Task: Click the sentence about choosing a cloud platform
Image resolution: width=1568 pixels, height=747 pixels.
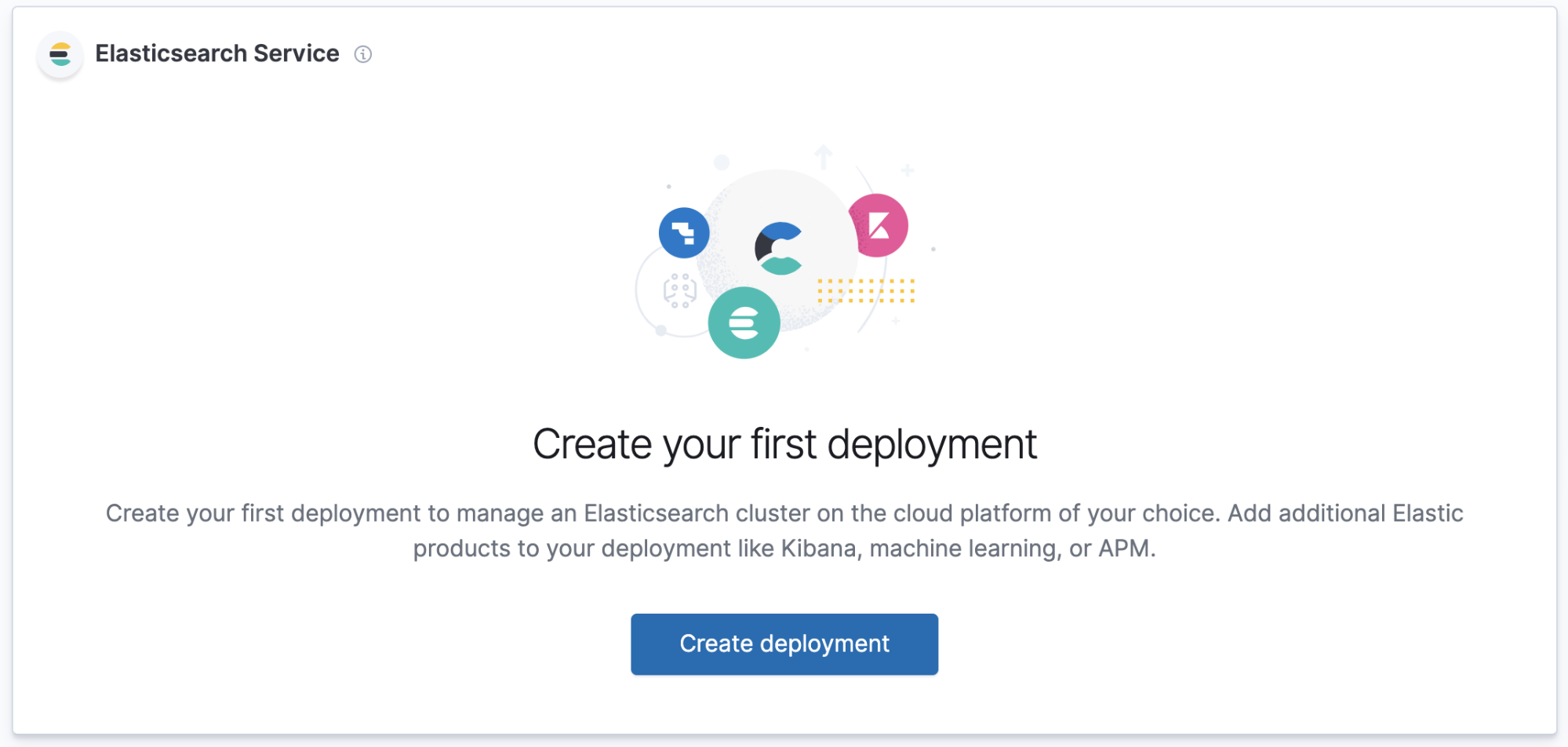Action: tap(784, 513)
